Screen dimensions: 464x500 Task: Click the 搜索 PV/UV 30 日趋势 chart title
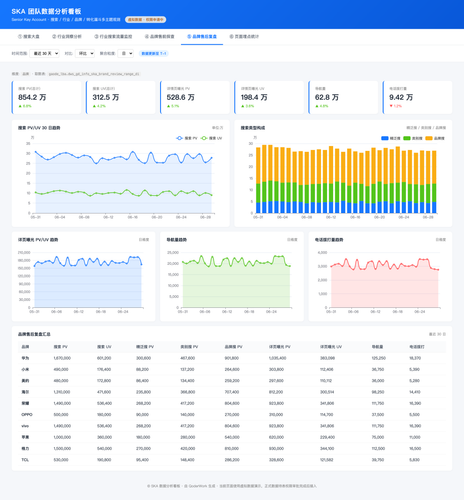tap(39, 128)
